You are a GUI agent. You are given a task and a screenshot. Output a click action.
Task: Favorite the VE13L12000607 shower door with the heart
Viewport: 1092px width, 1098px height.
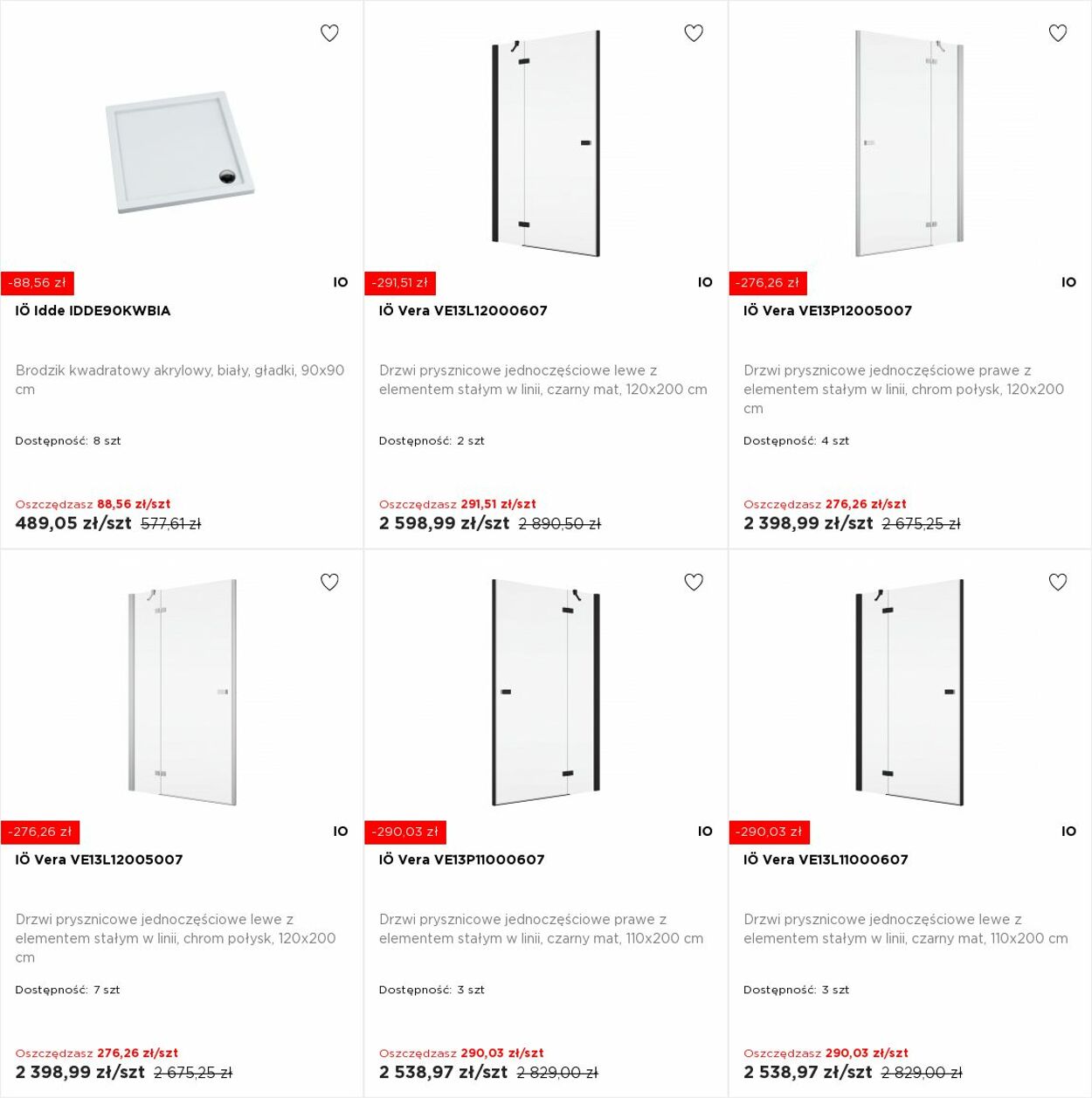[x=694, y=33]
